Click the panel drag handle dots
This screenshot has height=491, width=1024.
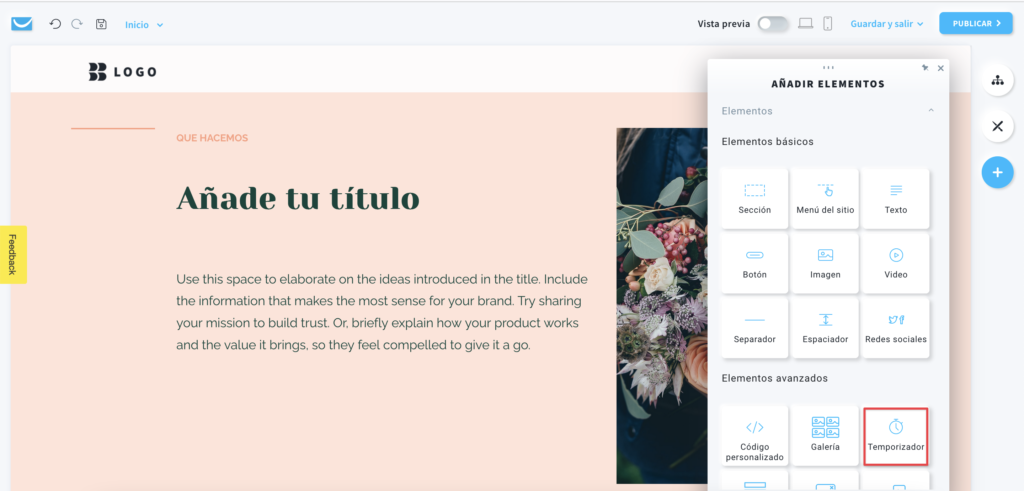point(828,67)
